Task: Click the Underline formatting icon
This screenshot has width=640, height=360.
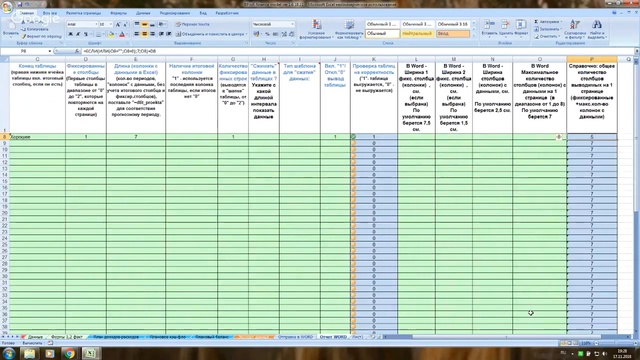Action: (85, 34)
